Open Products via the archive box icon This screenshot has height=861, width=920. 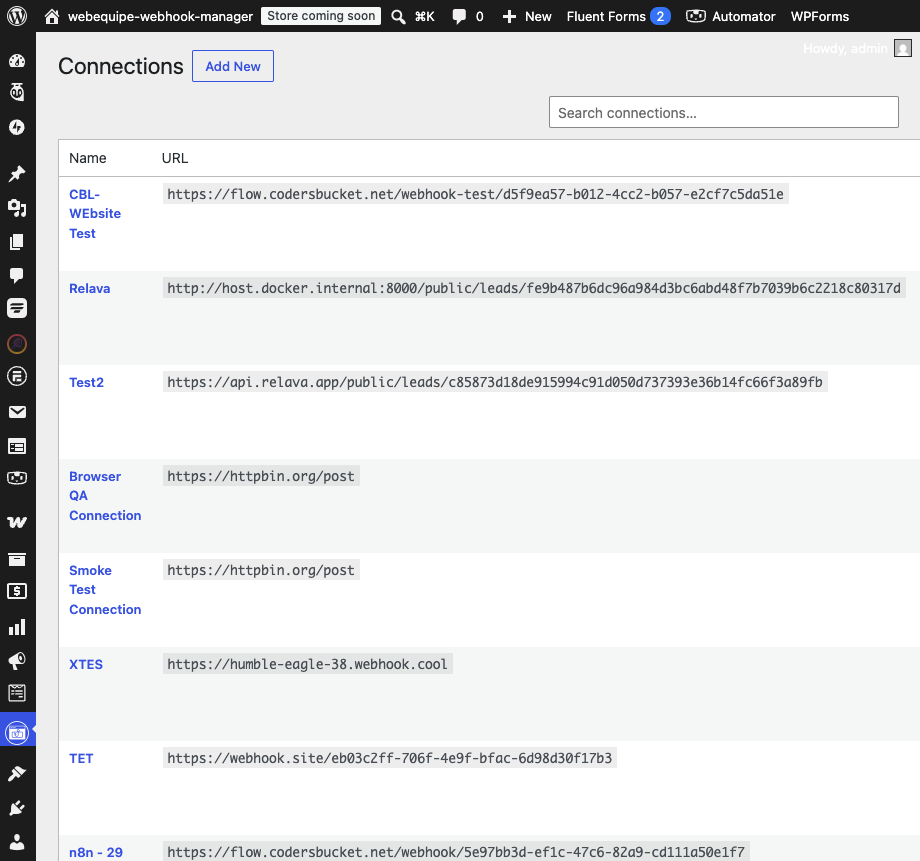pyautogui.click(x=17, y=559)
